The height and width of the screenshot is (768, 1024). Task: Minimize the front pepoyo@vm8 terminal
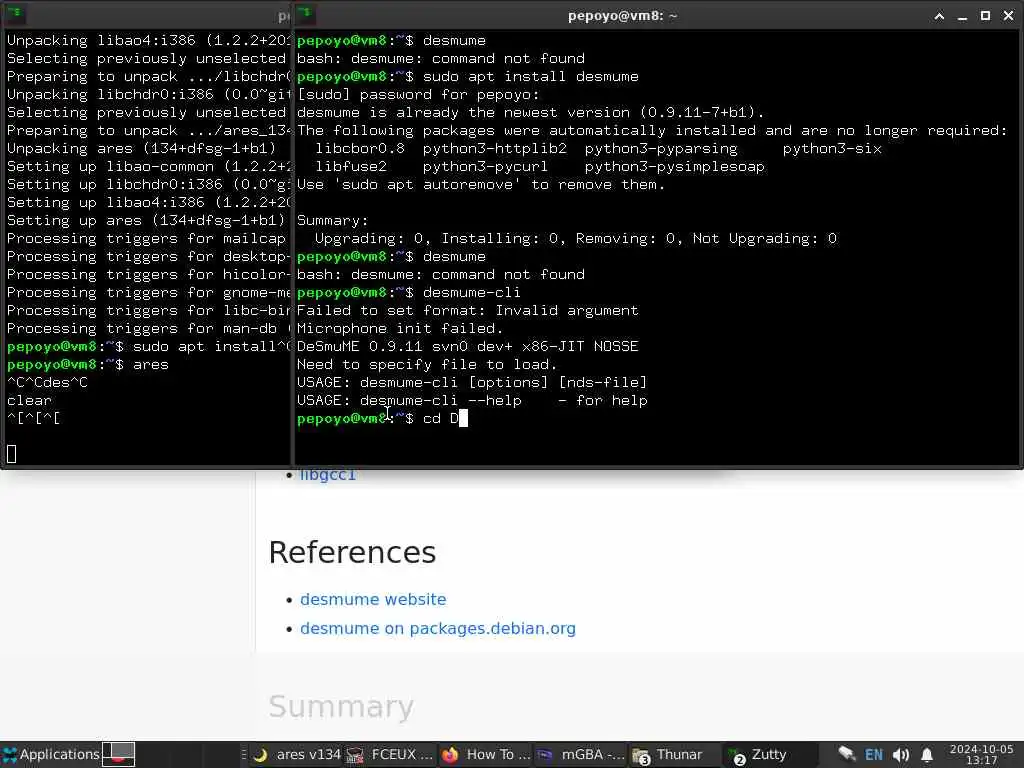(962, 16)
